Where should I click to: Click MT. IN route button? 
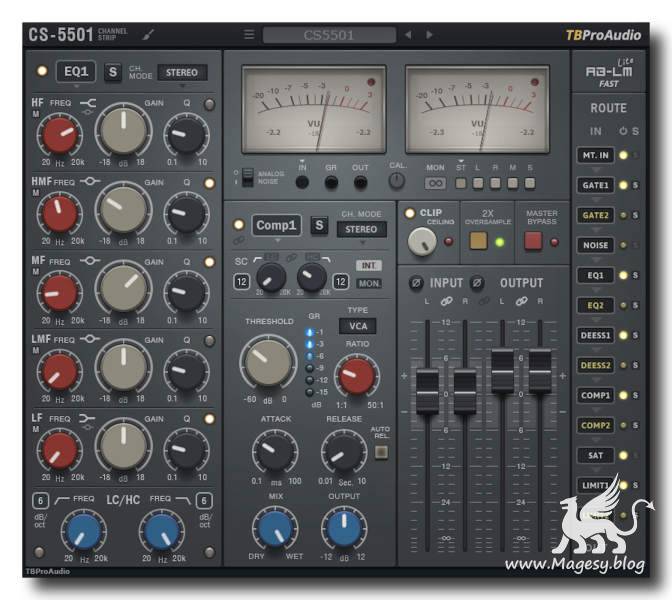pos(595,155)
